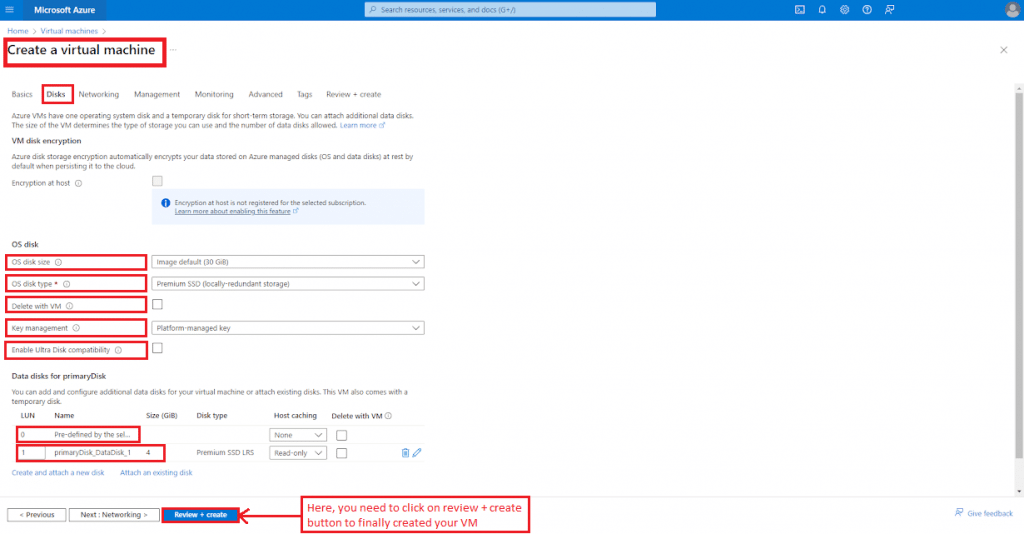This screenshot has height=534, width=1024.
Task: Show info tooltip for Encryption at host
Action: point(78,183)
